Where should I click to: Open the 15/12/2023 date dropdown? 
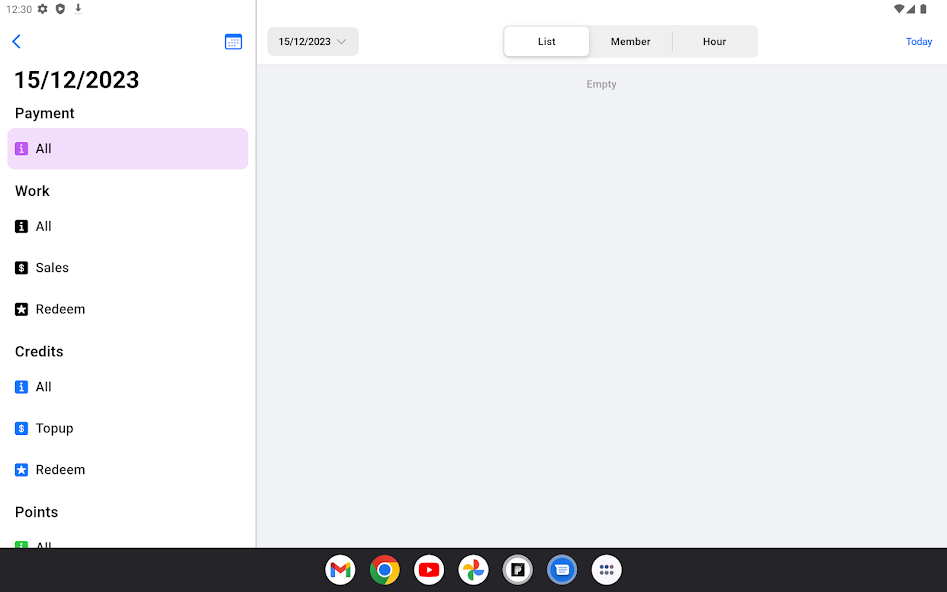click(312, 41)
